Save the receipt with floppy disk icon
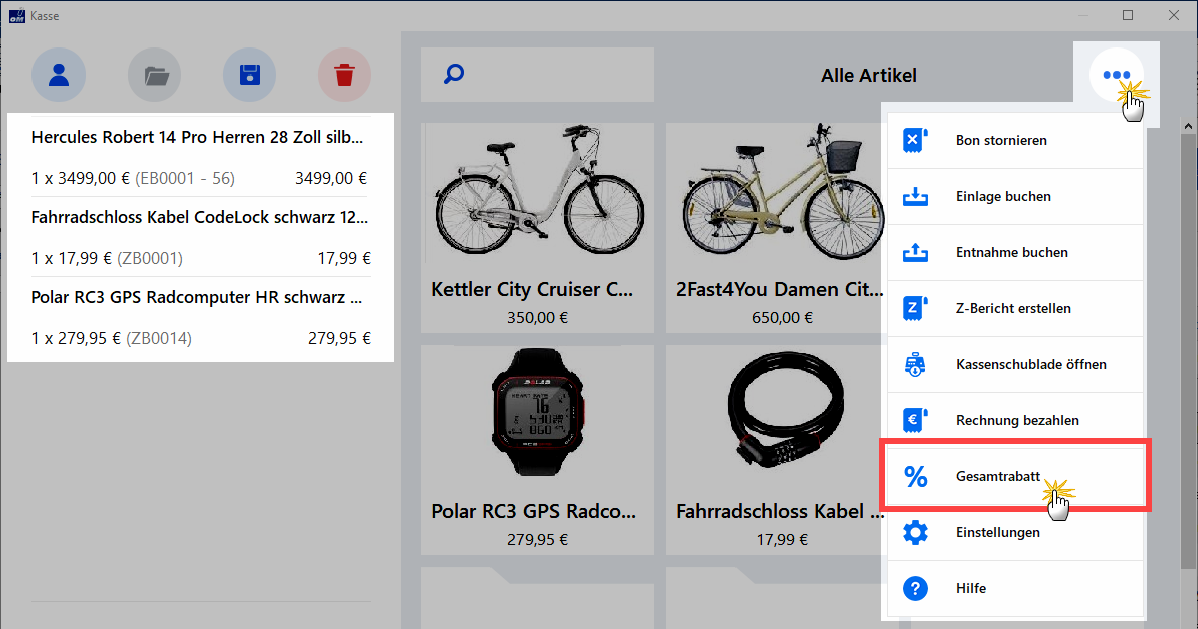The image size is (1198, 629). pos(250,75)
